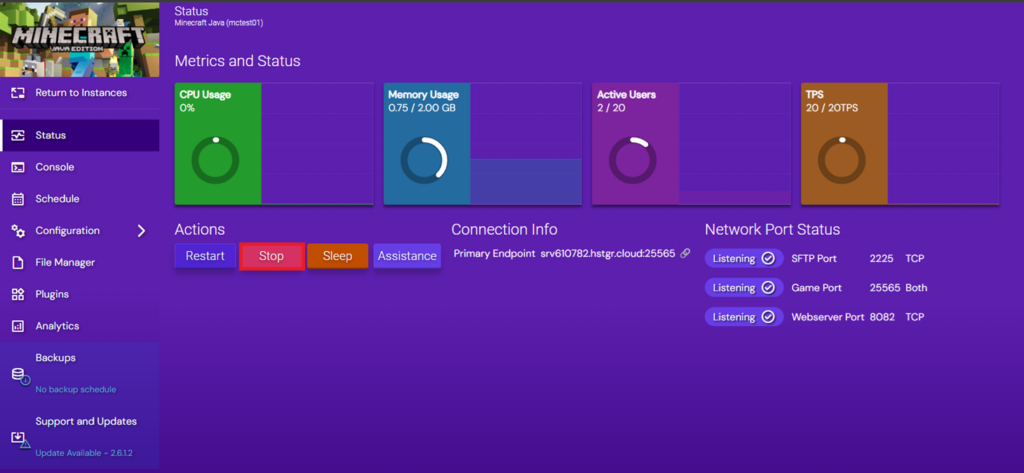The width and height of the screenshot is (1024, 473).
Task: Click the Support and Updates download icon
Action: [x=20, y=439]
